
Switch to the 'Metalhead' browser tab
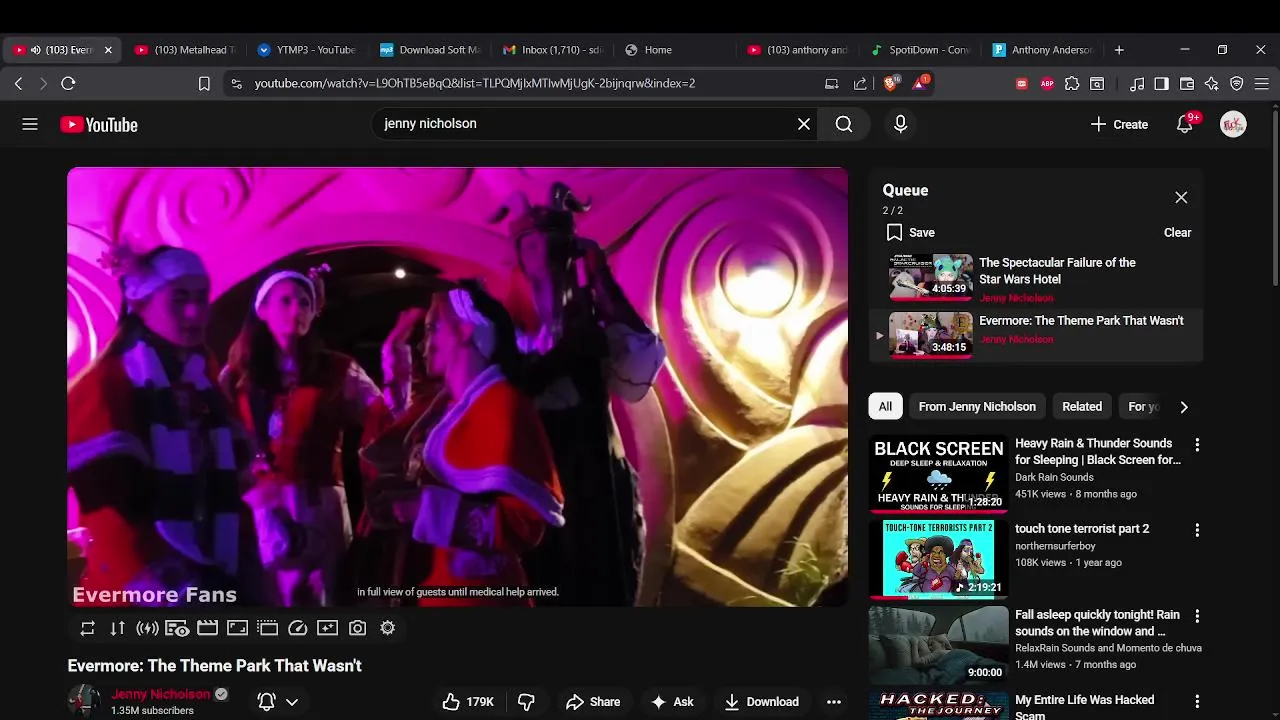point(186,50)
